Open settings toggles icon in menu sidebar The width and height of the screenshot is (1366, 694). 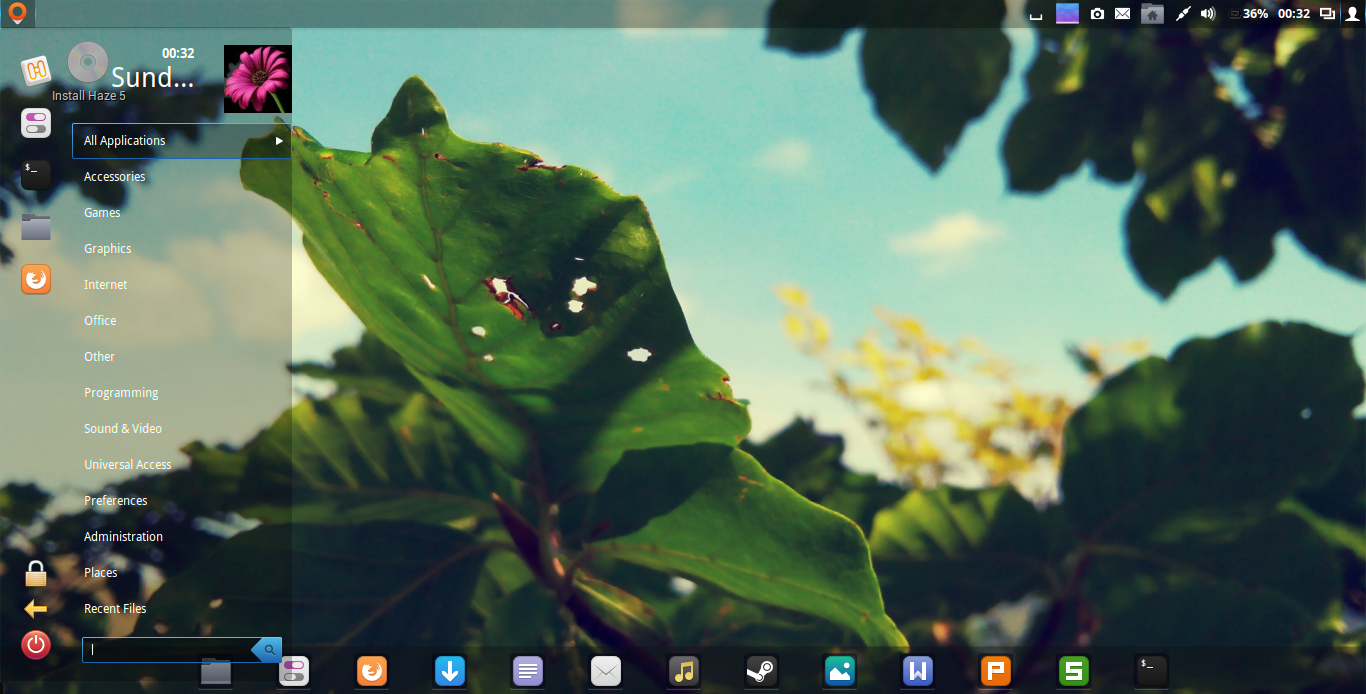36,123
